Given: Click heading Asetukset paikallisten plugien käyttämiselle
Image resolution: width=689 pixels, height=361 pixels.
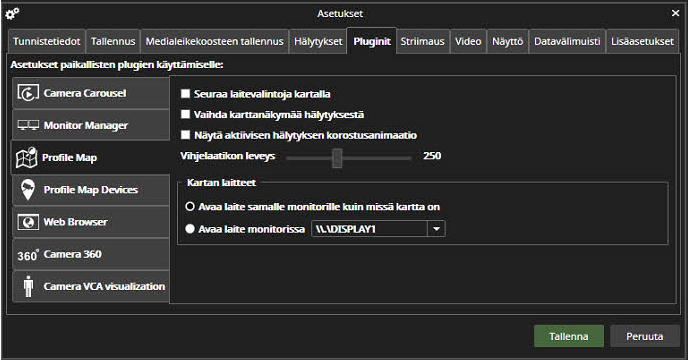Looking at the screenshot, I should (117, 65).
